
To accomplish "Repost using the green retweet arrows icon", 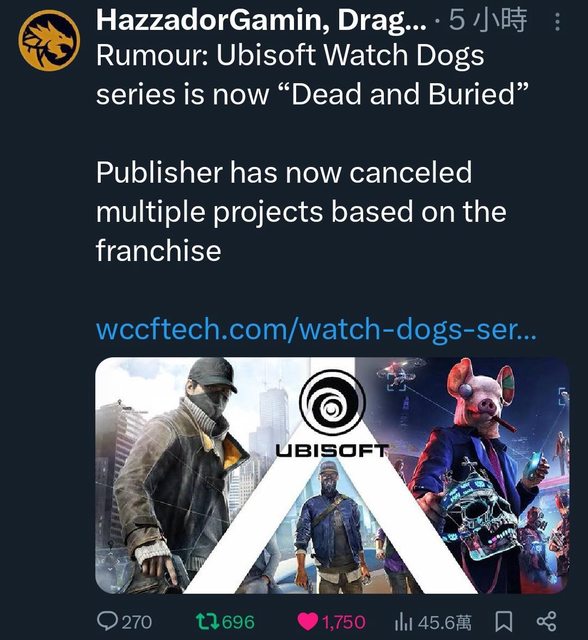I will pos(207,622).
